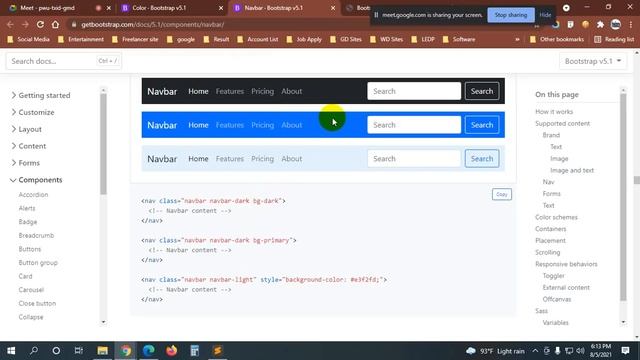
Task: Click Home in the dark navbar
Action: pos(198,91)
